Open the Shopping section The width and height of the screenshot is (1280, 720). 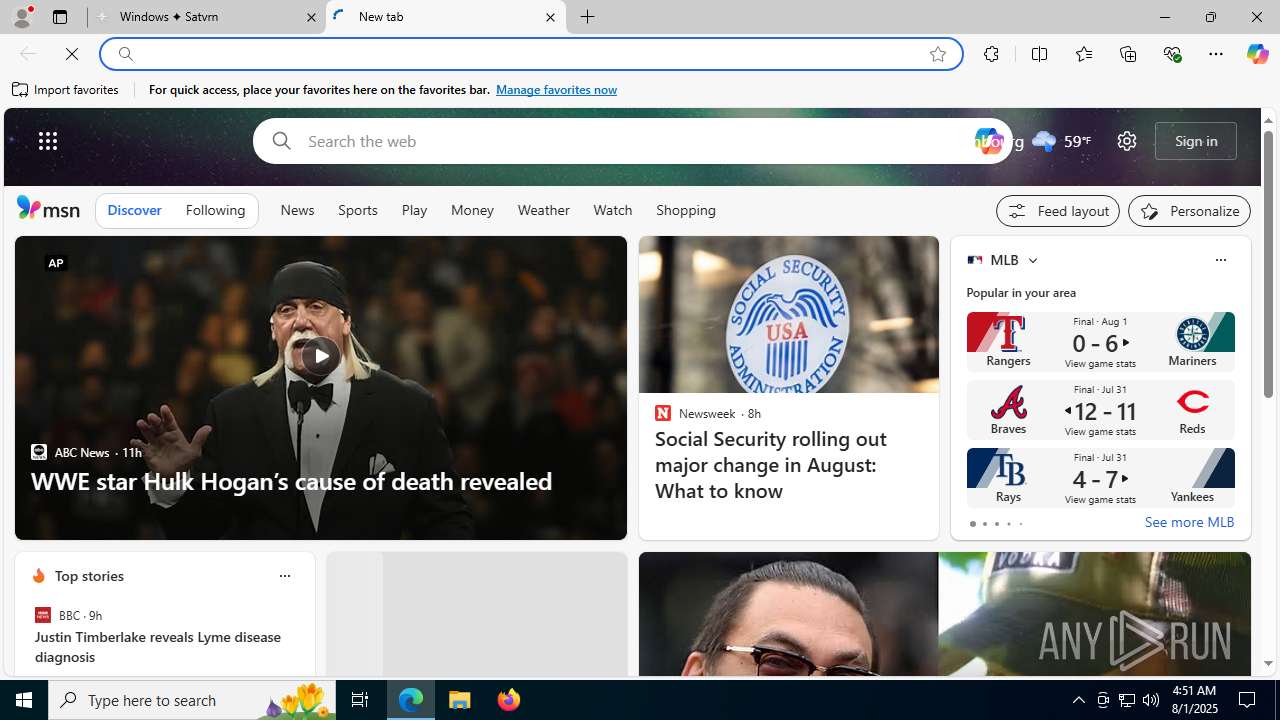pos(686,210)
